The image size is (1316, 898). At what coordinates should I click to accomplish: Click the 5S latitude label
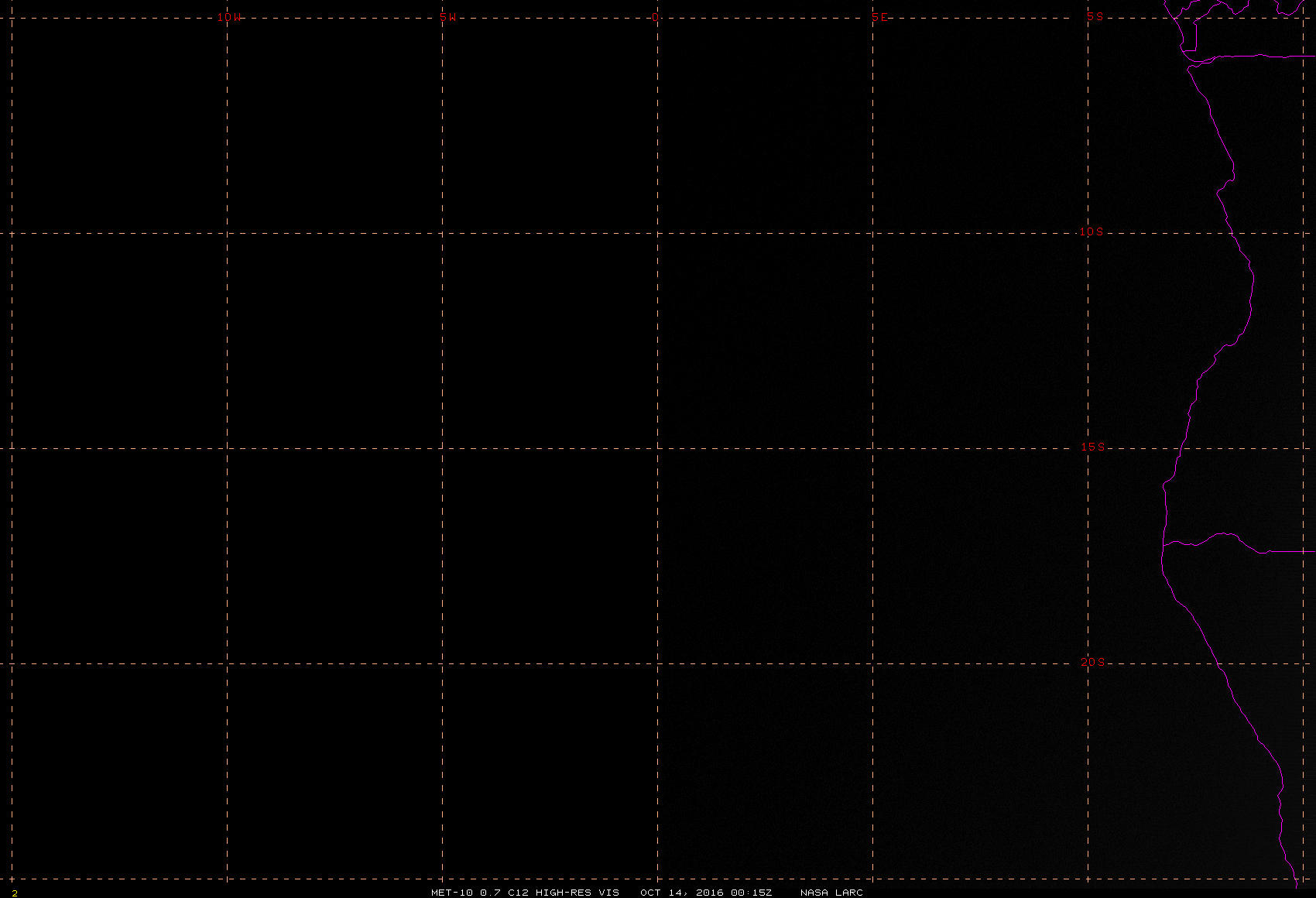coord(1095,16)
